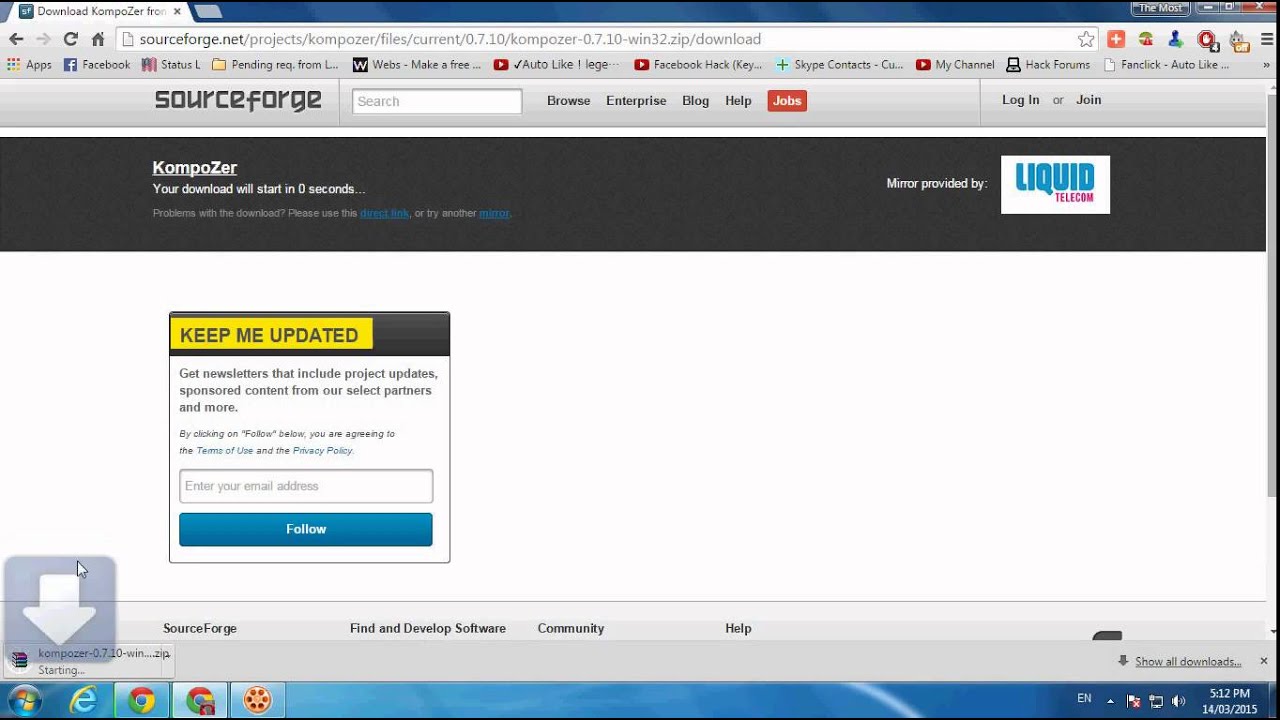Screen dimensions: 1280x720
Task: Open the orange film reel taskbar app
Action: 257,700
